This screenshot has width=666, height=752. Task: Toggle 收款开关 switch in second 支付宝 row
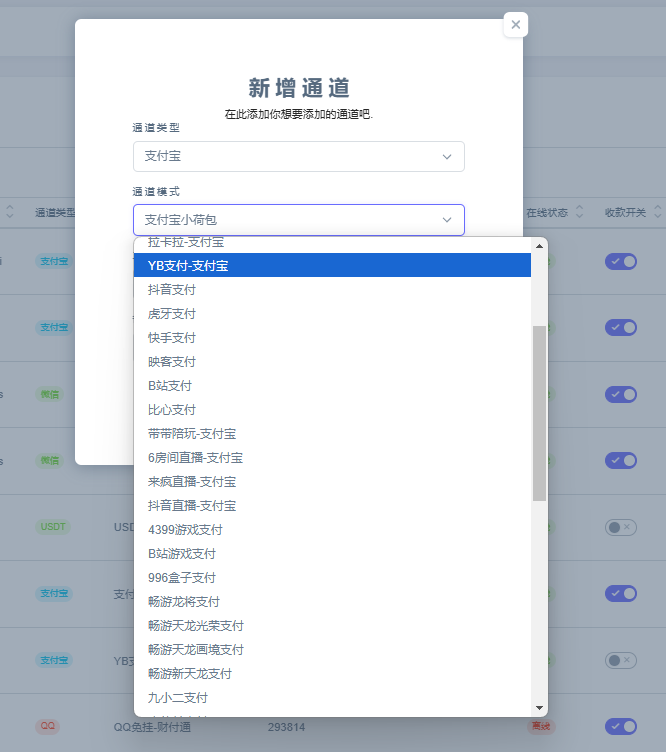(621, 328)
